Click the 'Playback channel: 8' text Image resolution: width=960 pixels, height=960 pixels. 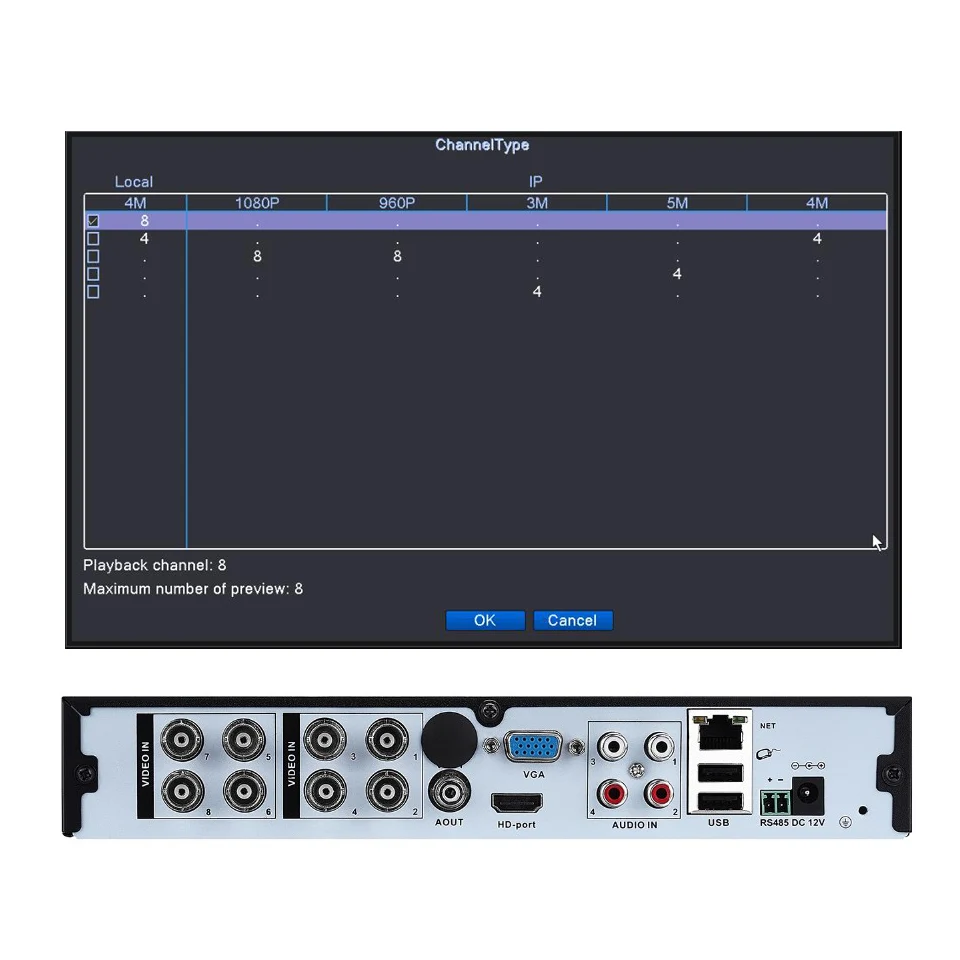click(x=155, y=565)
